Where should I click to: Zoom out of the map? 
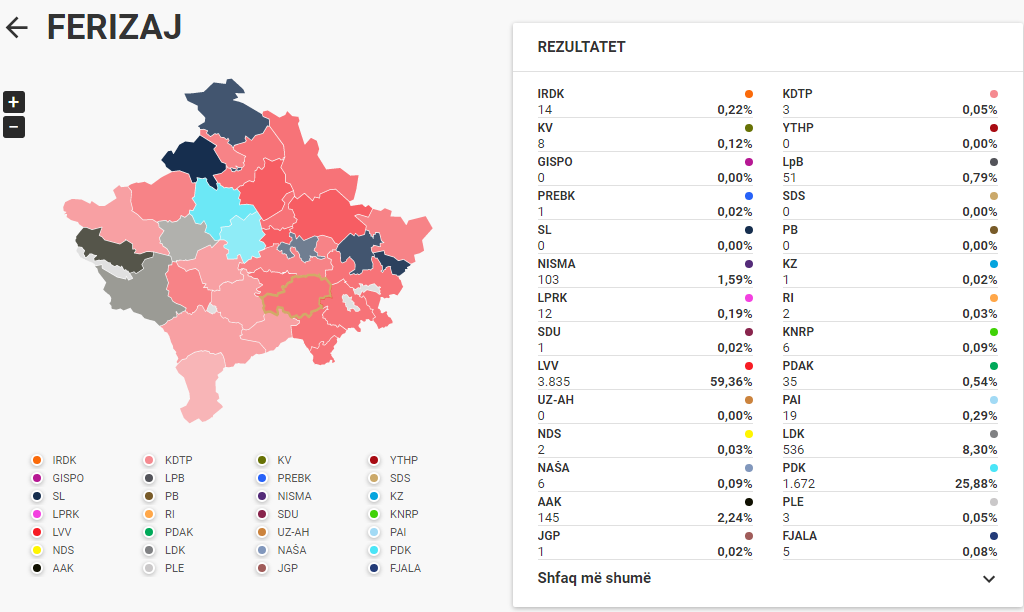click(x=14, y=127)
